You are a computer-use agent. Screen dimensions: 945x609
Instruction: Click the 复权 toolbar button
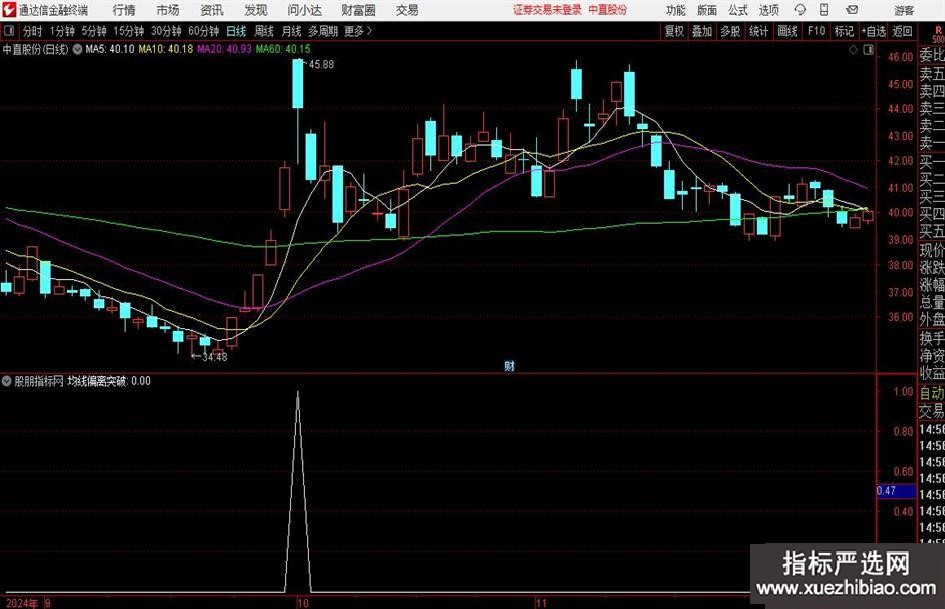point(674,31)
